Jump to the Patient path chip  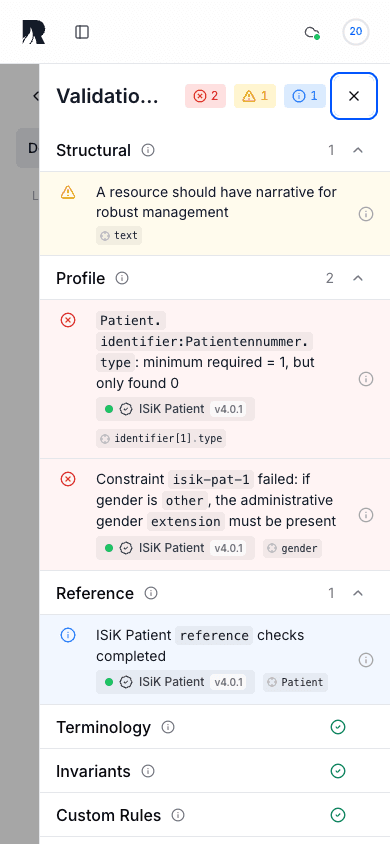295,682
